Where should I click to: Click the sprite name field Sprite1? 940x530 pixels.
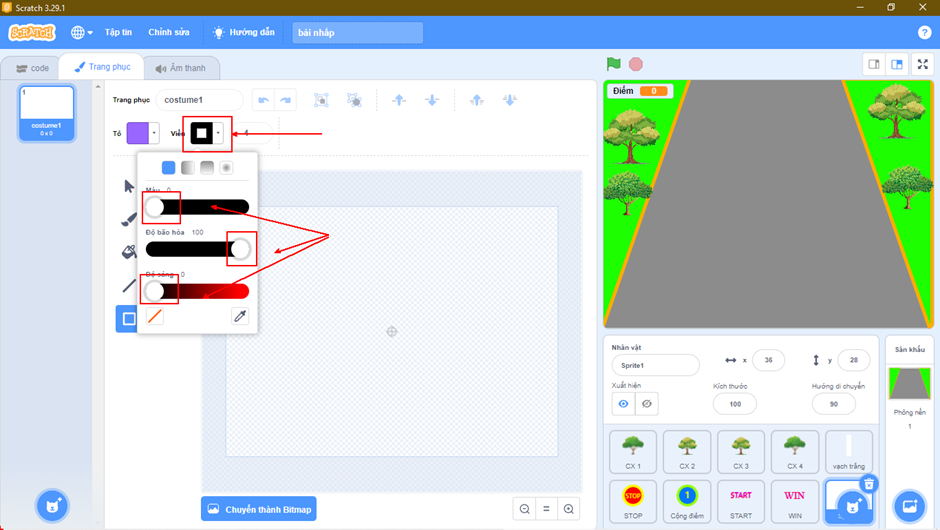tap(655, 365)
